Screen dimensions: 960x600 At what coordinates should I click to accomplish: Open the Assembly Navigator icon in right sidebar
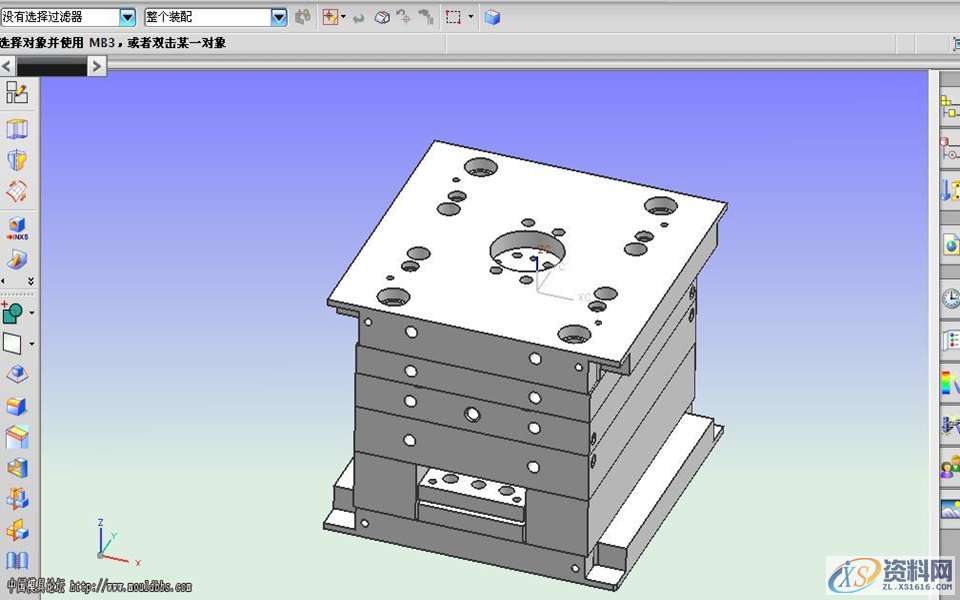point(949,105)
